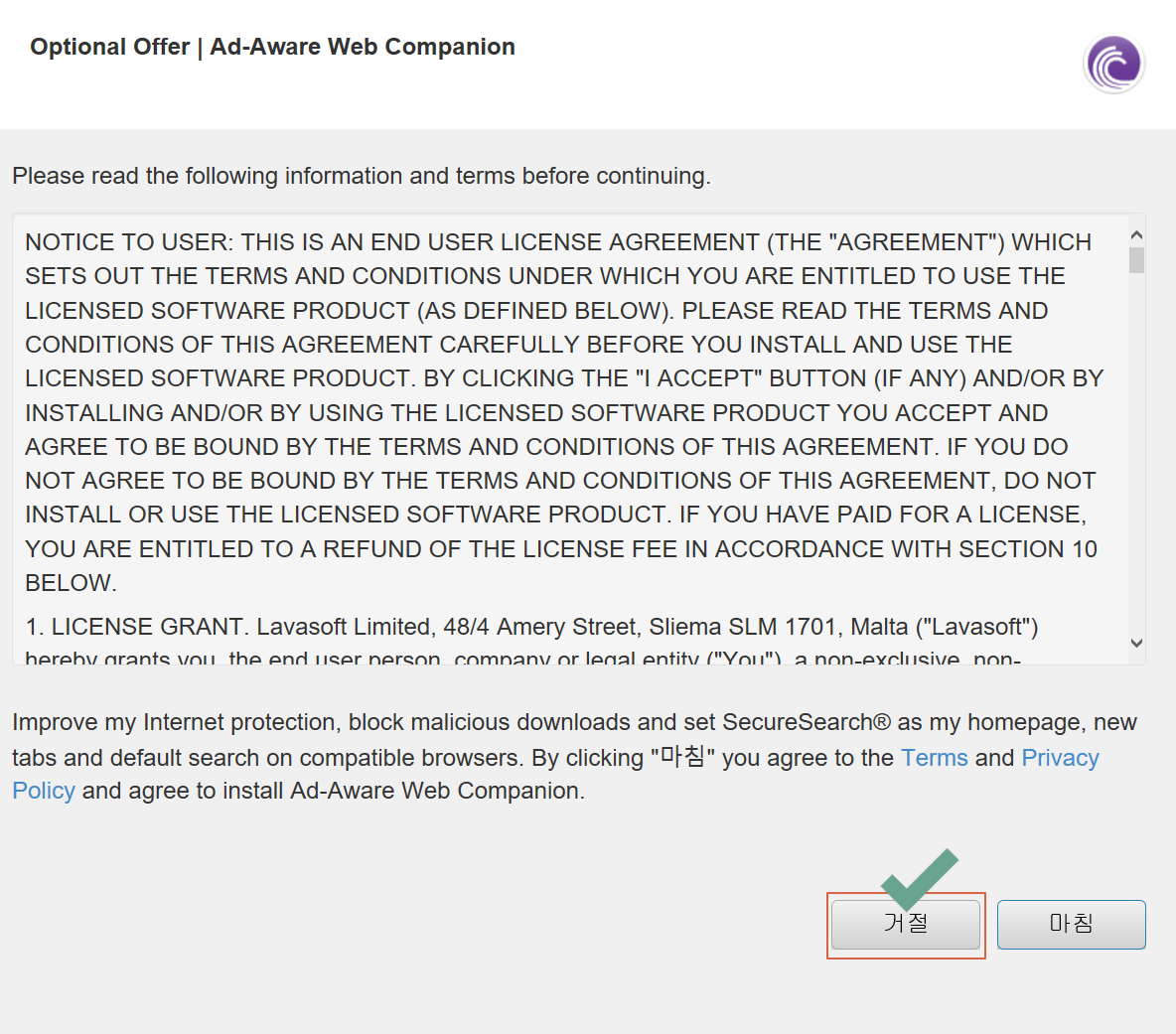Decline the offer with the 거절 button
This screenshot has width=1176, height=1034.
pos(905,924)
